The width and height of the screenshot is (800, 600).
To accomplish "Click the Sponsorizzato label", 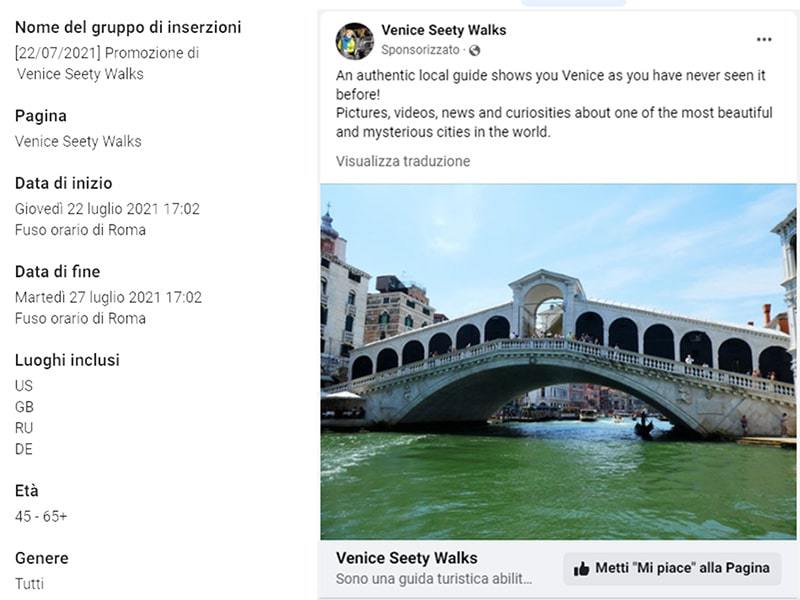I will [x=420, y=50].
